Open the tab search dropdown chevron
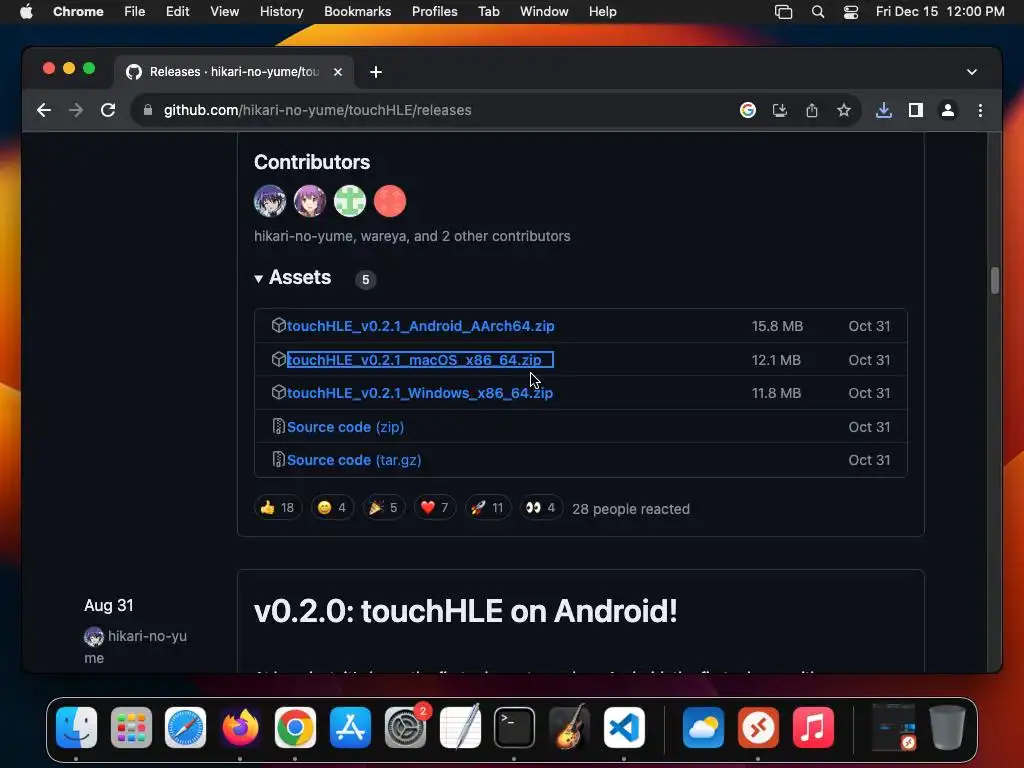Image resolution: width=1024 pixels, height=768 pixels. click(x=972, y=72)
